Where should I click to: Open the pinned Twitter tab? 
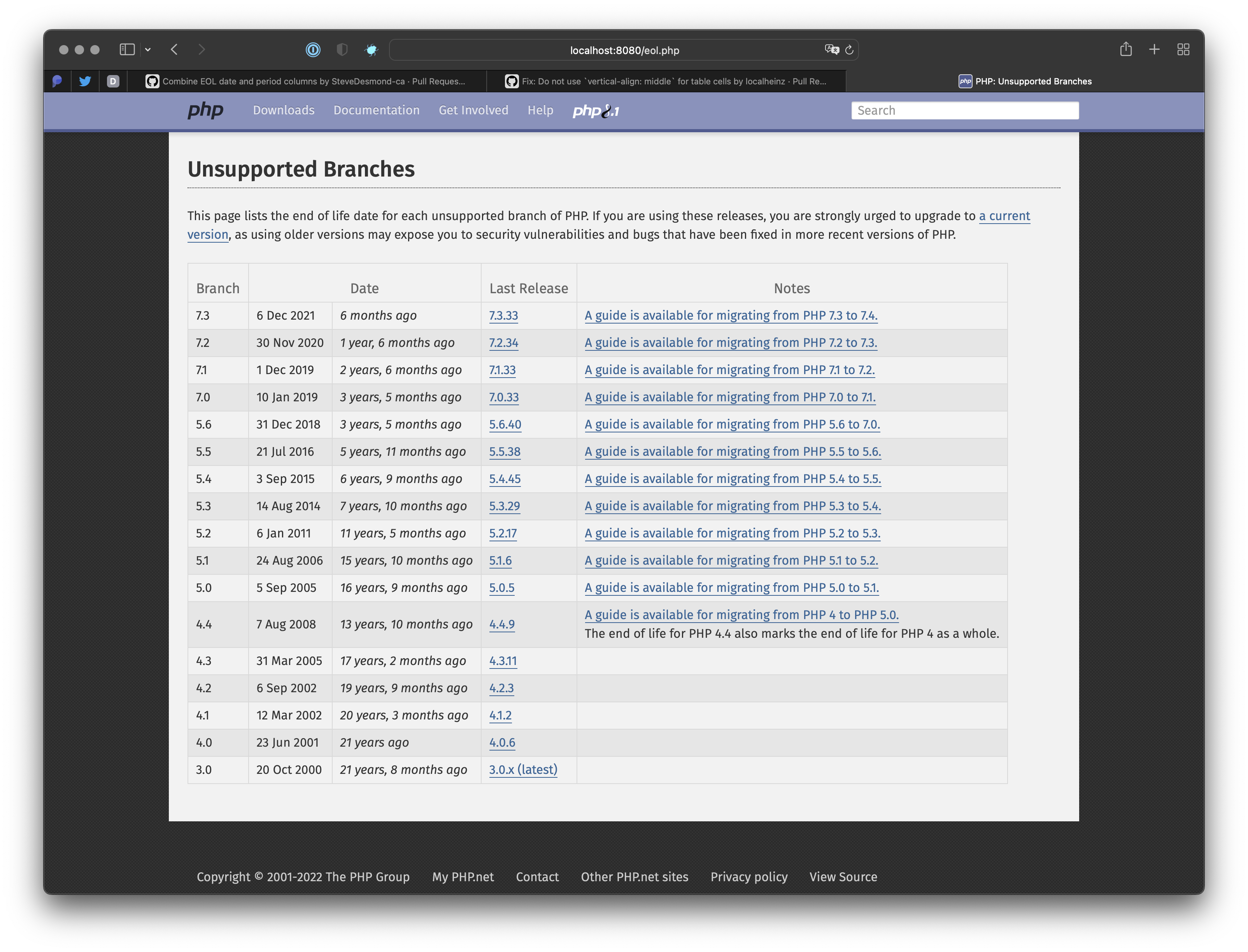[85, 81]
